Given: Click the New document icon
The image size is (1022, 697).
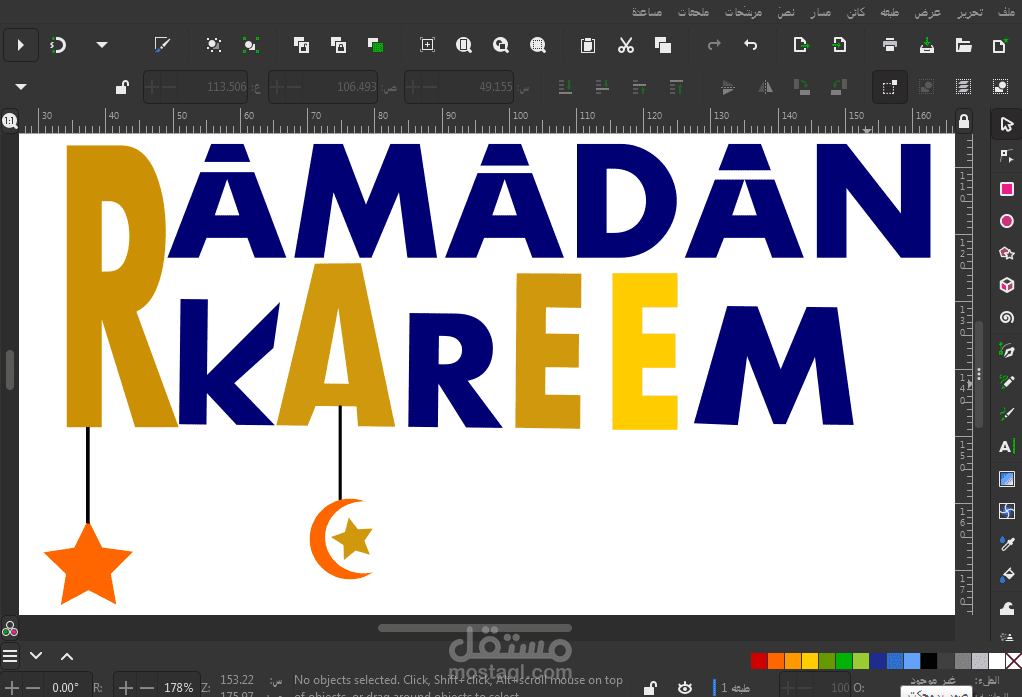Looking at the screenshot, I should pyautogui.click(x=999, y=45).
